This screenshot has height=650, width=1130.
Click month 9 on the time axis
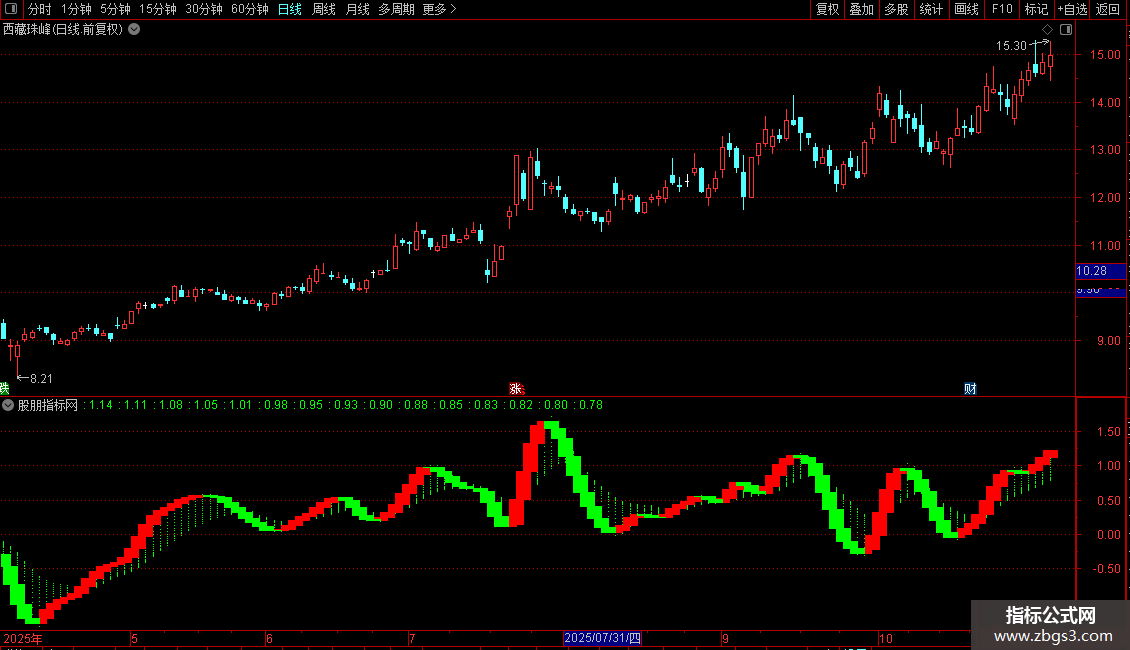[x=726, y=638]
